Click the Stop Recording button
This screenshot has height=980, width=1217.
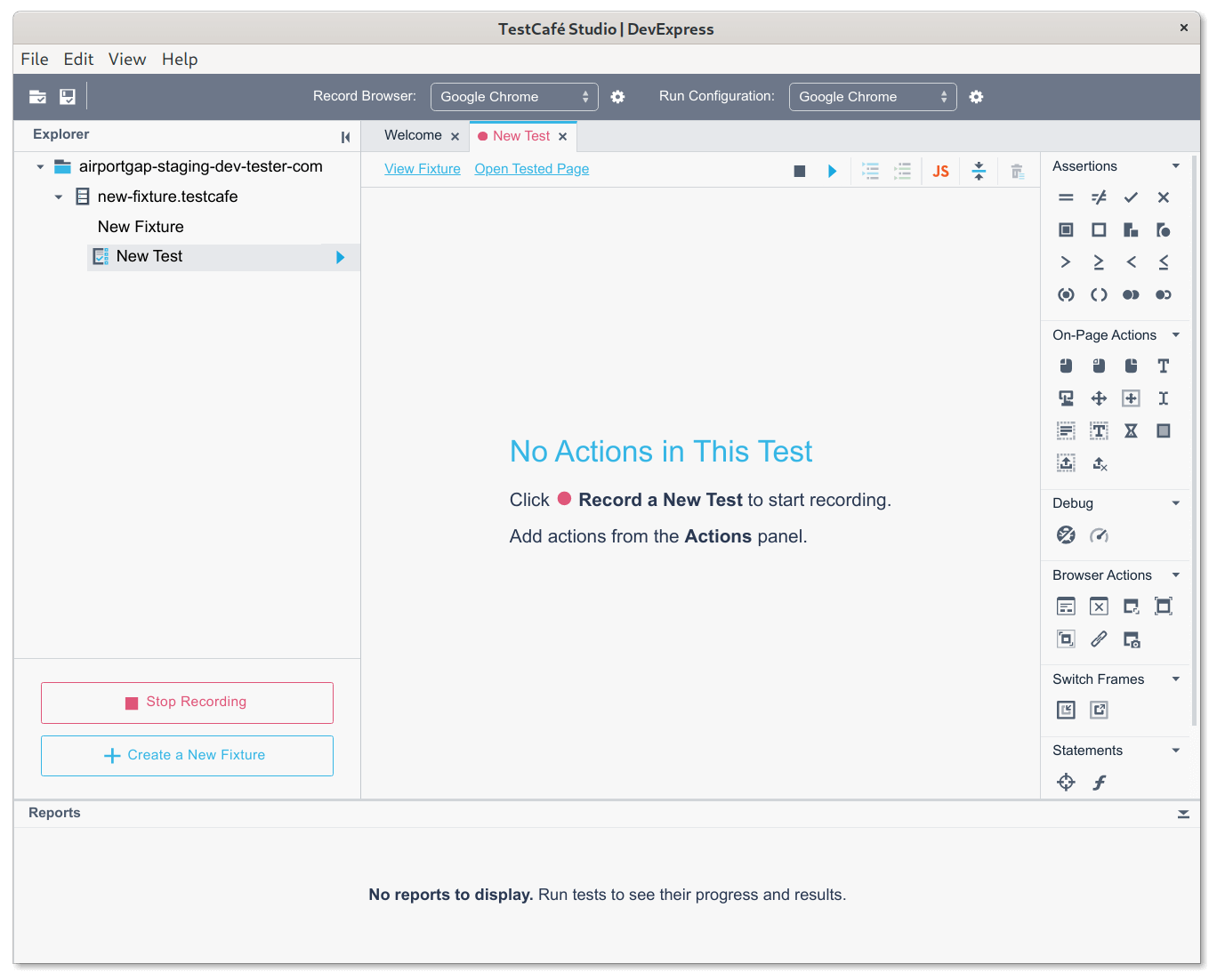point(187,703)
